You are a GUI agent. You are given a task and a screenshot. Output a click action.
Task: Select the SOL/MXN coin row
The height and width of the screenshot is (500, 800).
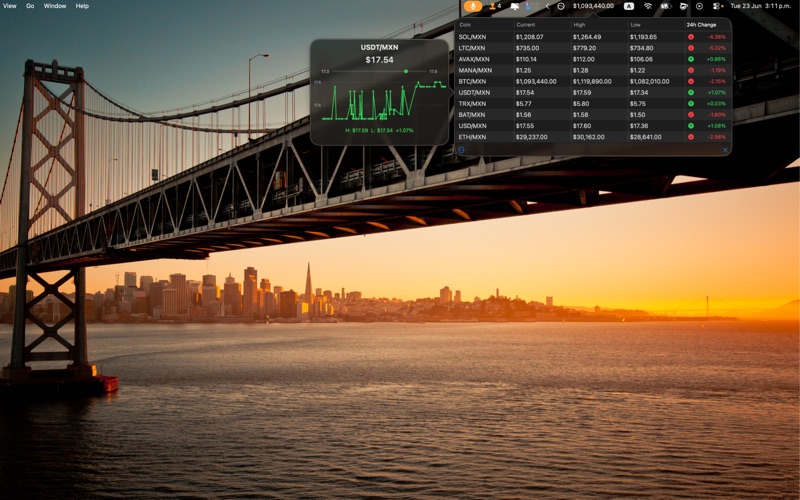point(593,37)
